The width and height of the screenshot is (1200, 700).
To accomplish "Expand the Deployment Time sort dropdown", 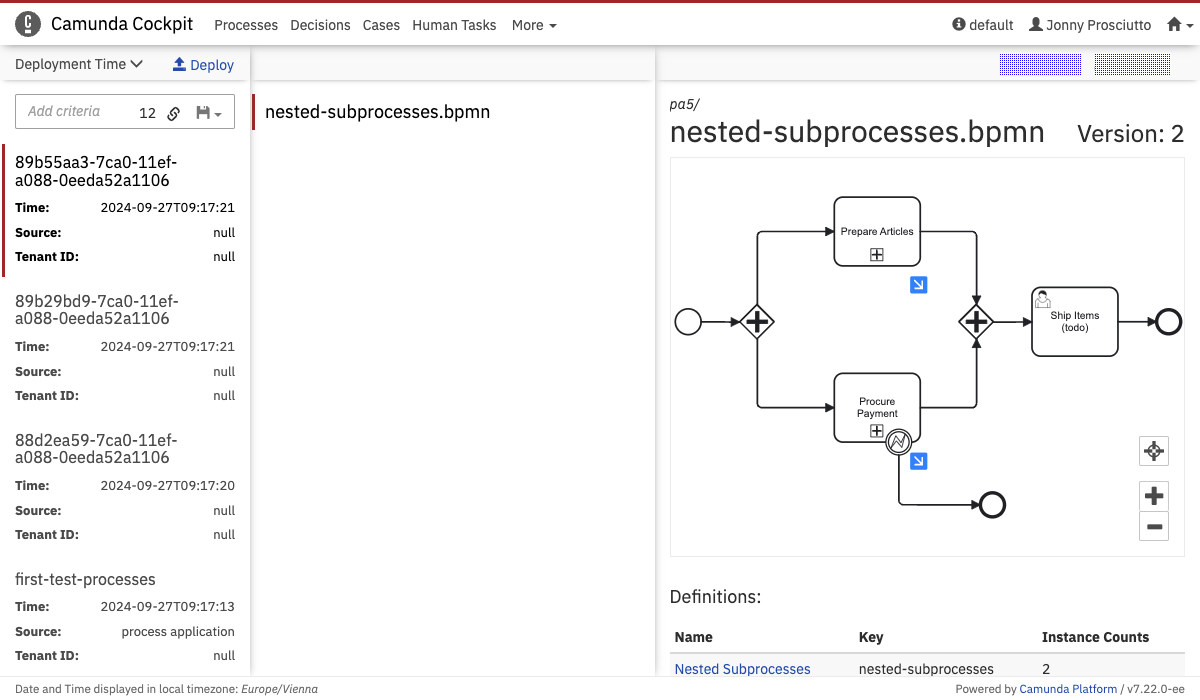I will (79, 64).
